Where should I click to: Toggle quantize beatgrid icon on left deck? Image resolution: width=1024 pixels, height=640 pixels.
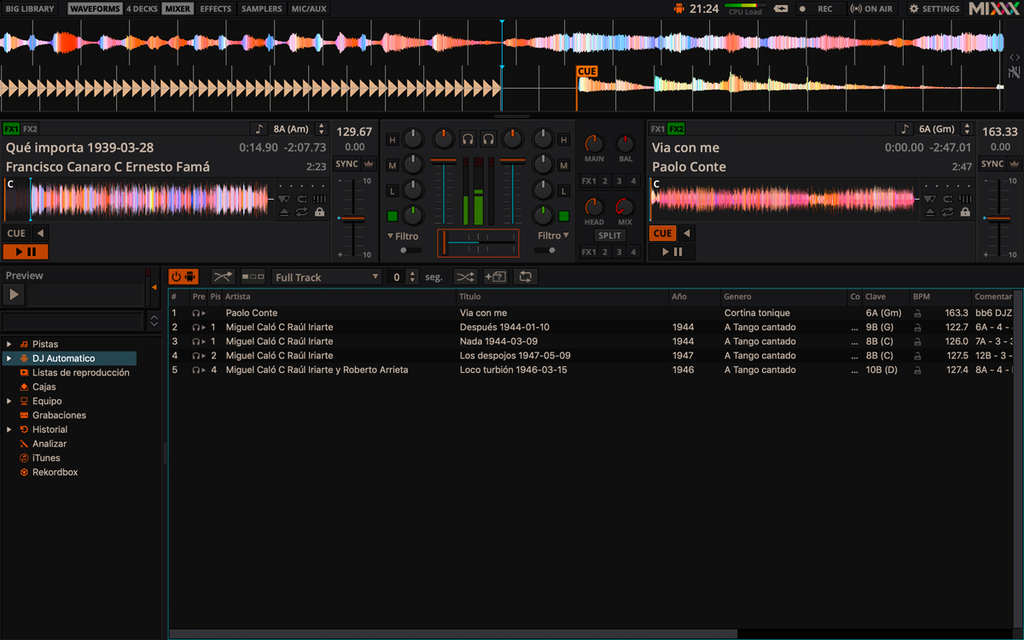[319, 199]
